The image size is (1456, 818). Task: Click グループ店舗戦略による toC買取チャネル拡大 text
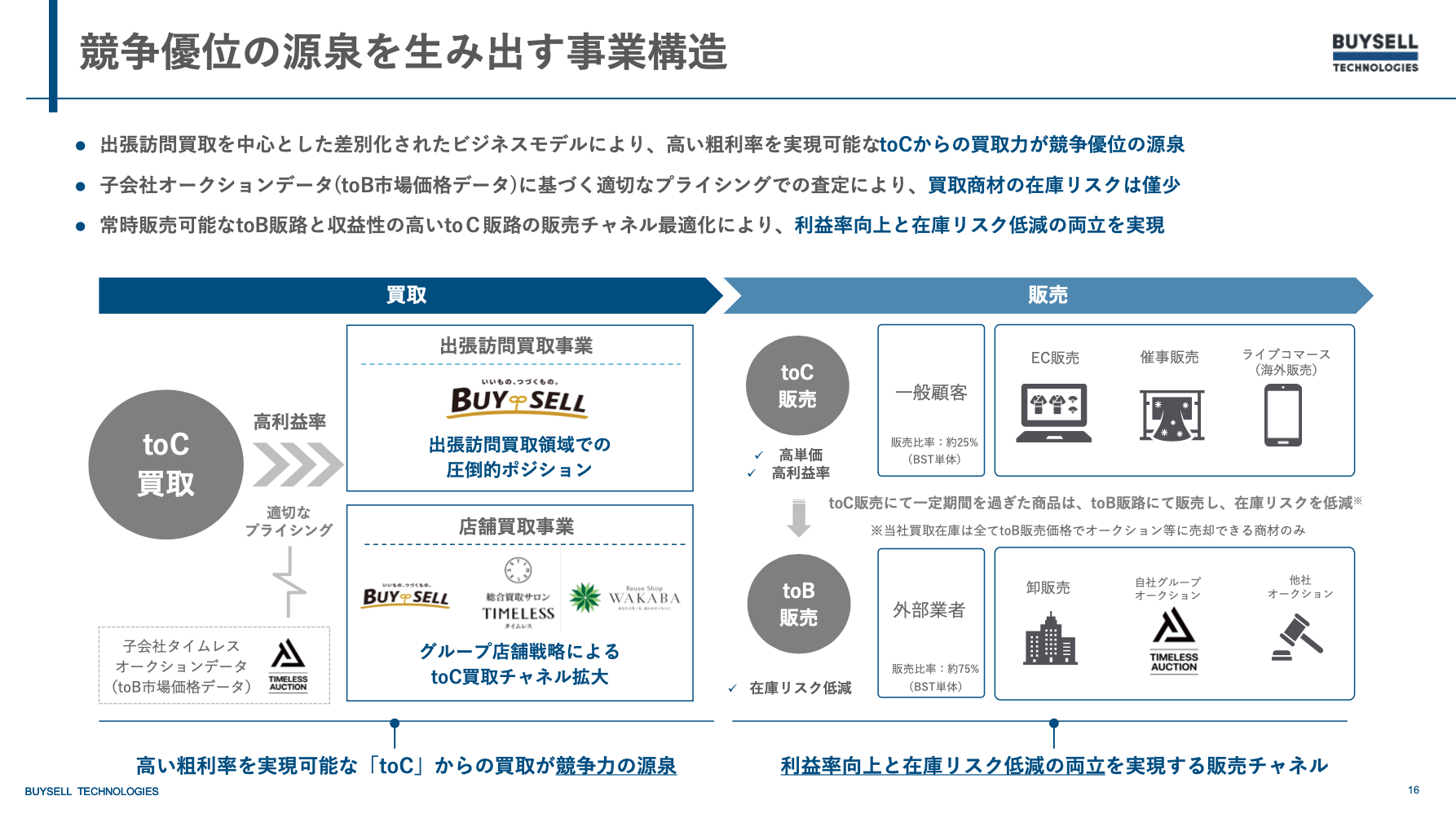pos(519,664)
